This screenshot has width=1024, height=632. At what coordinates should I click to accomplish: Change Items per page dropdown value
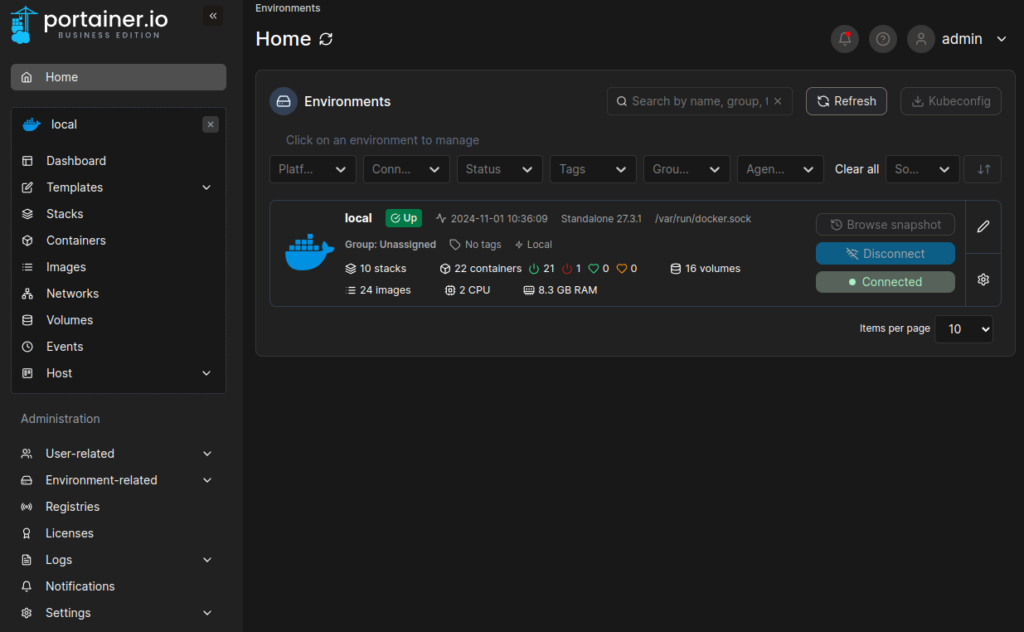[964, 329]
